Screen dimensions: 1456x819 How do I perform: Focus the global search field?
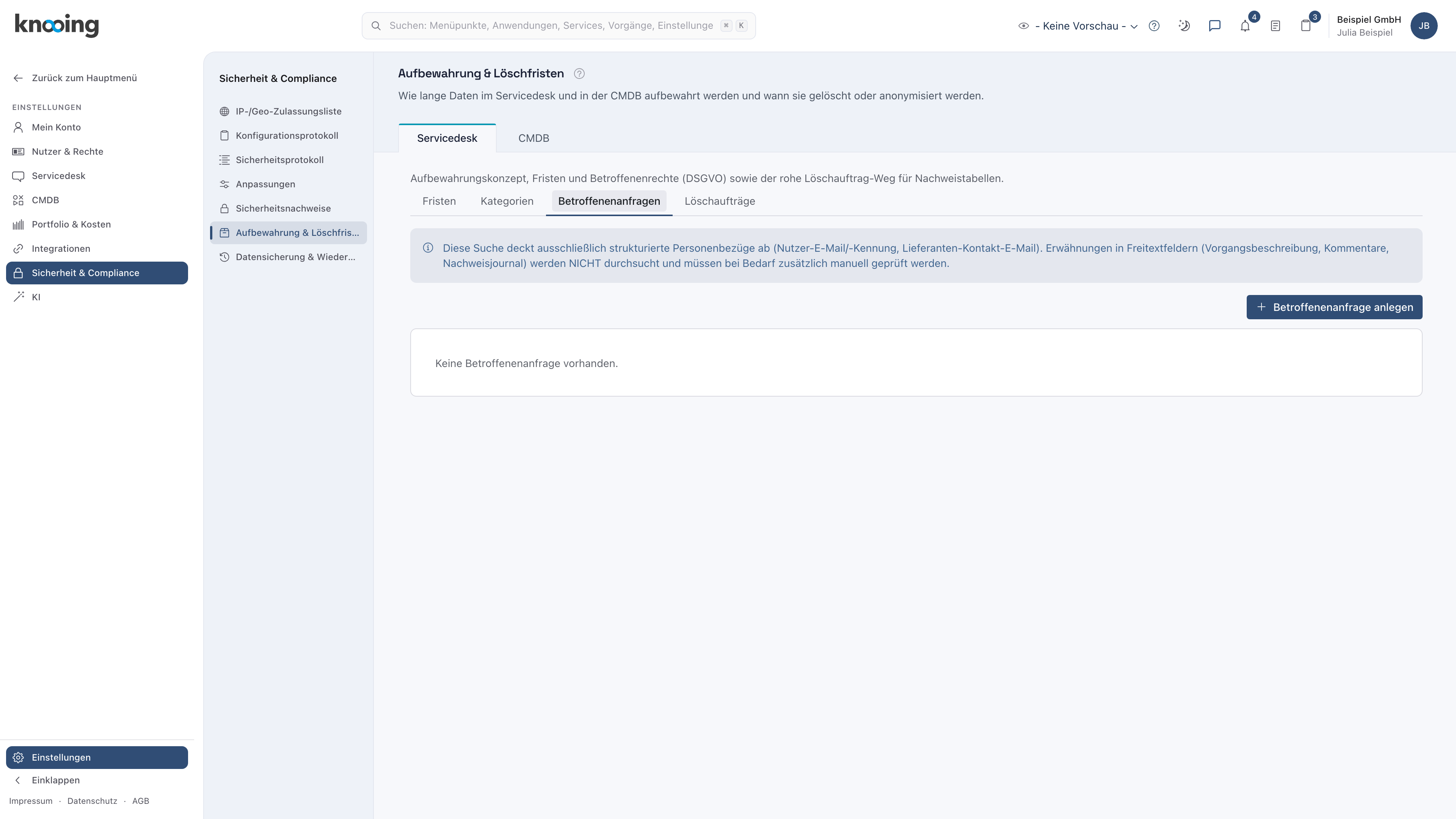tap(559, 26)
